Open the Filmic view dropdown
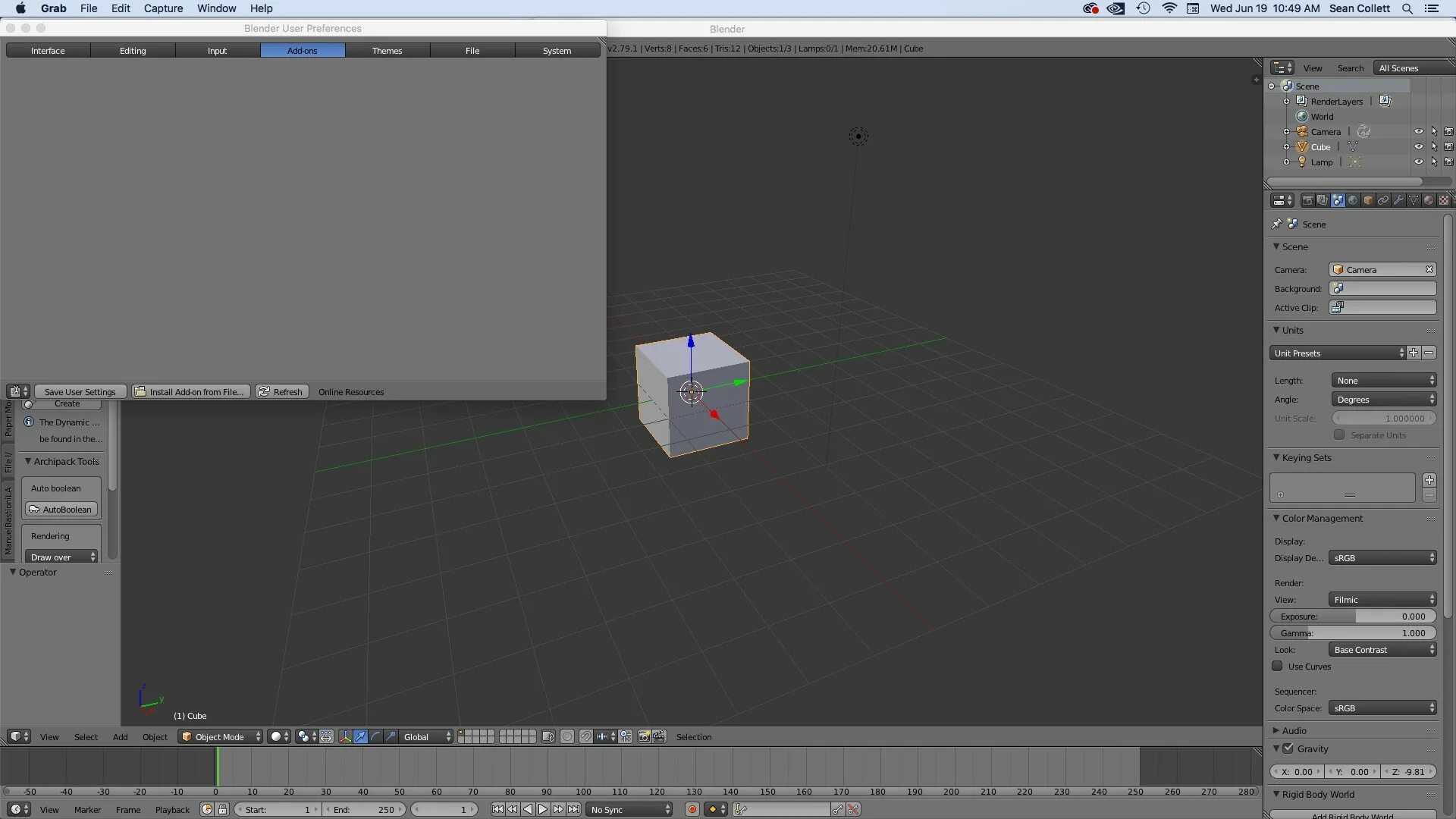This screenshot has width=1456, height=819. (1382, 599)
